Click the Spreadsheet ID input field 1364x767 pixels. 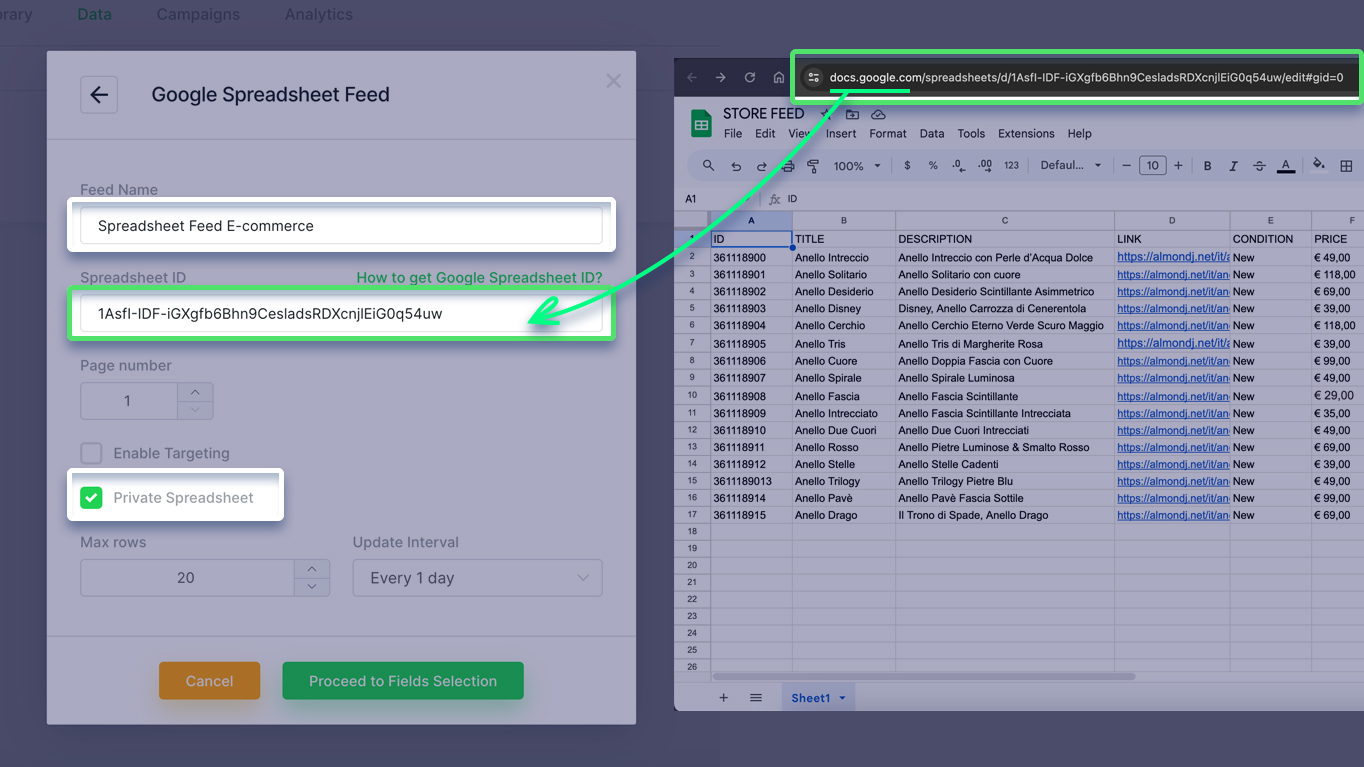(341, 314)
